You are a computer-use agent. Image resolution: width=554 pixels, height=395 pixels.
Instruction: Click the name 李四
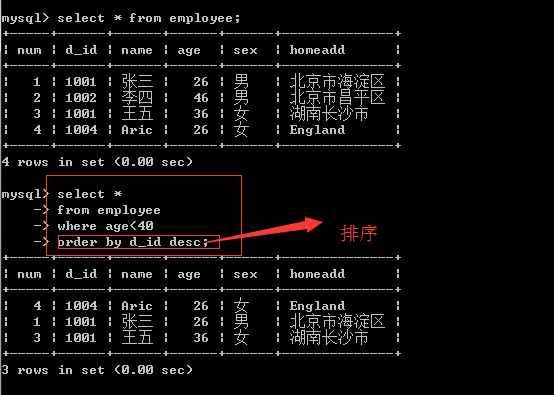point(137,98)
